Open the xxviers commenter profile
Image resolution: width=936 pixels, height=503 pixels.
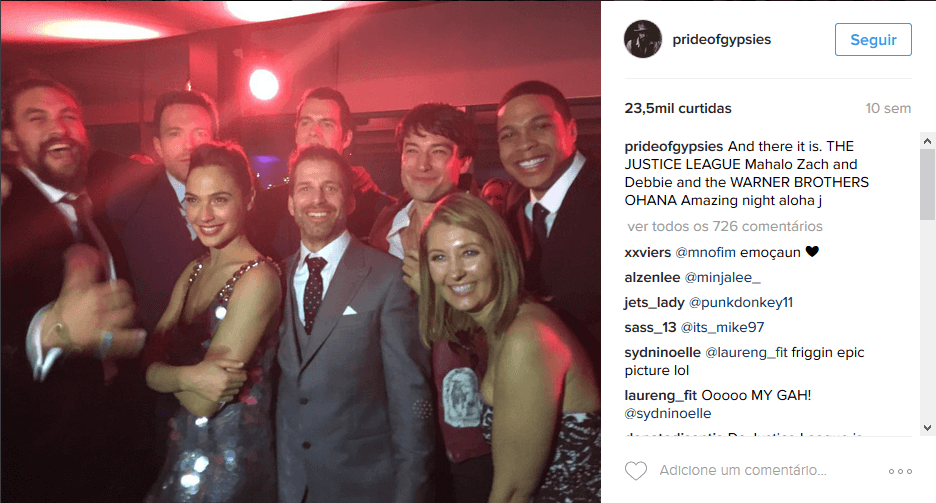click(648, 253)
